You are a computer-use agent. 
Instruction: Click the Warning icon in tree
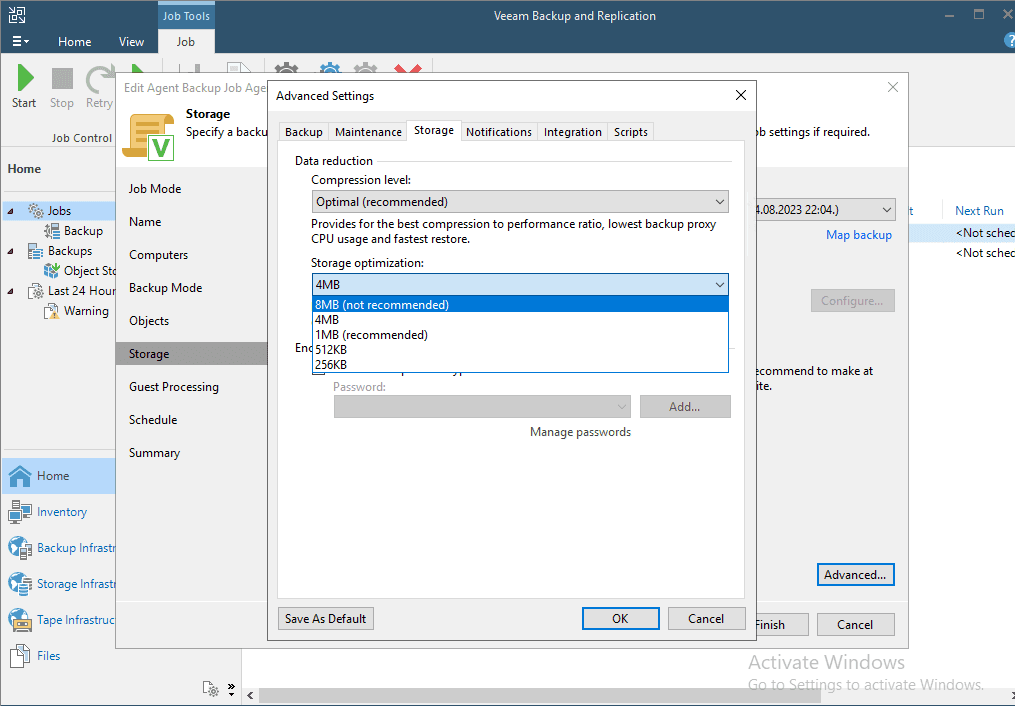(52, 311)
